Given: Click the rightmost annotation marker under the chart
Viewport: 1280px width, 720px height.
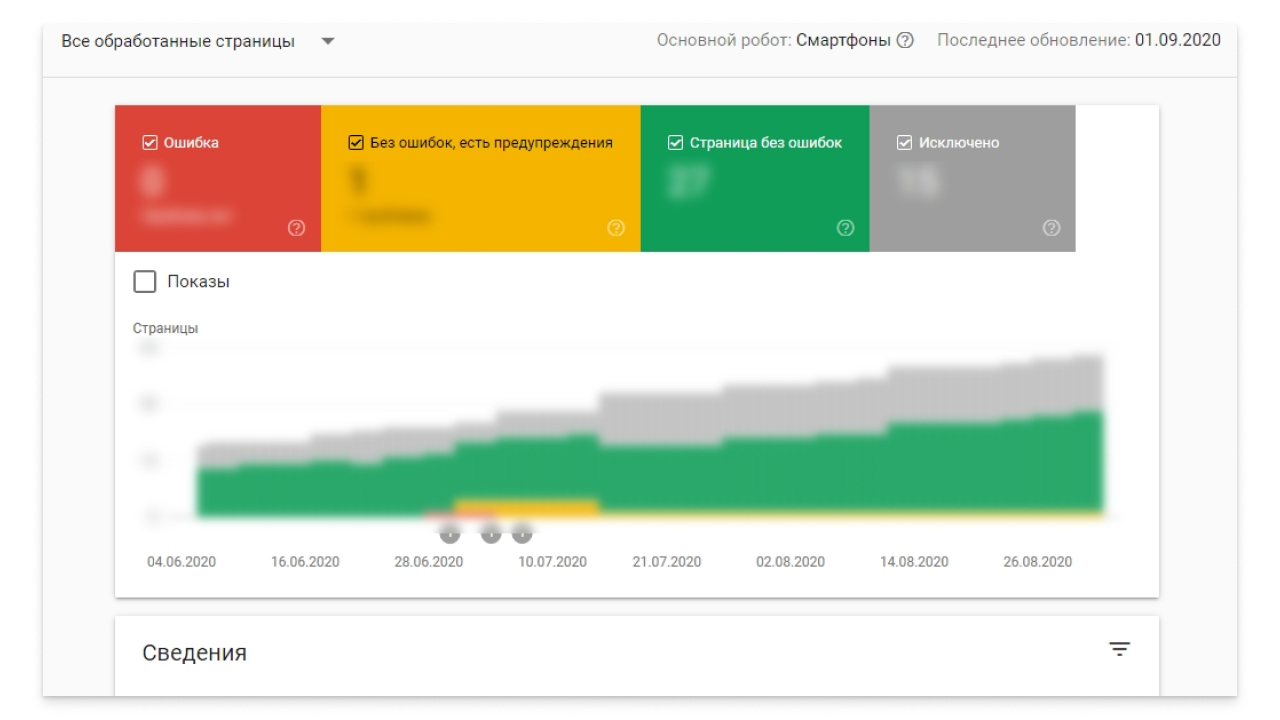Looking at the screenshot, I should 522,532.
